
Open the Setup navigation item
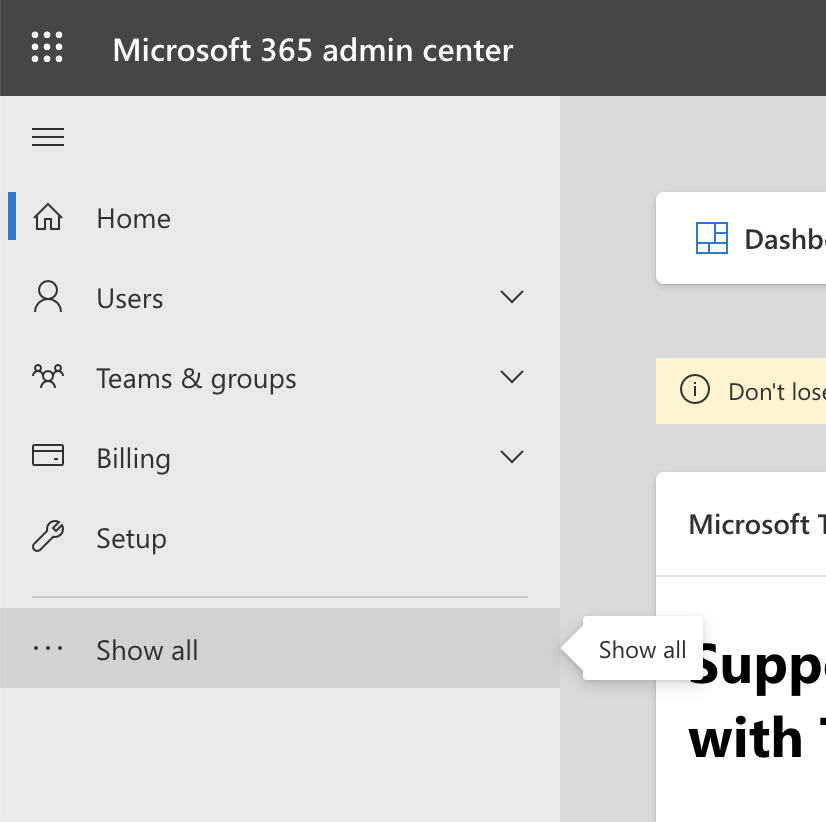click(x=280, y=536)
